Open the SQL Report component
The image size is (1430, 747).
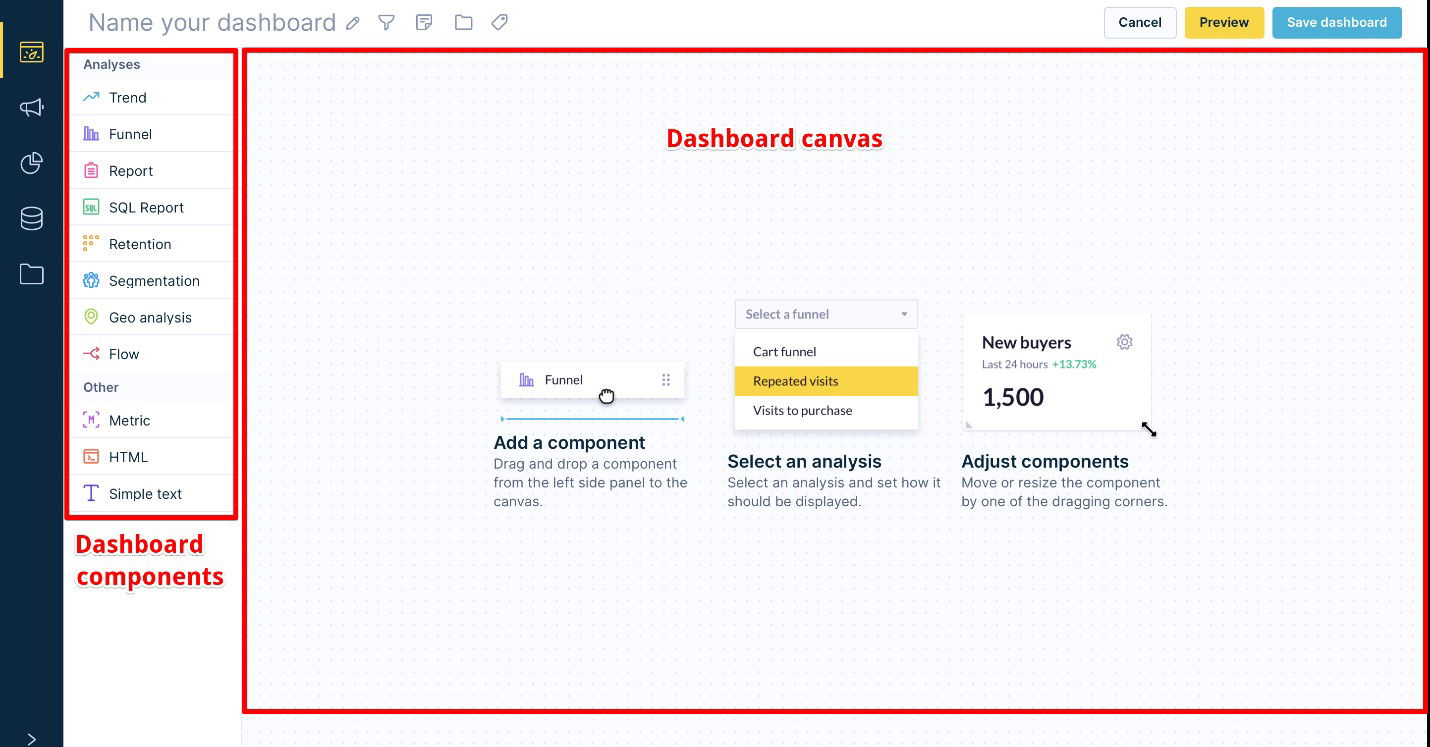tap(146, 207)
